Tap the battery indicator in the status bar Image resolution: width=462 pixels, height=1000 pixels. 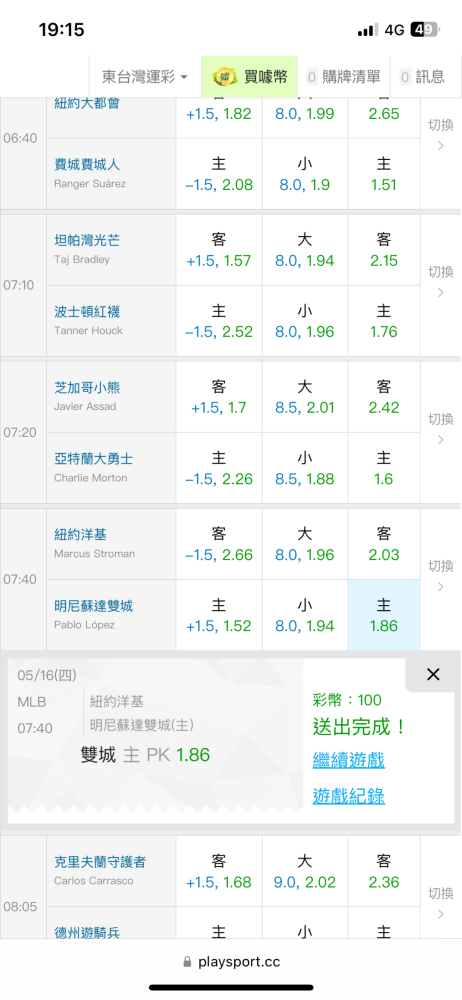click(424, 29)
